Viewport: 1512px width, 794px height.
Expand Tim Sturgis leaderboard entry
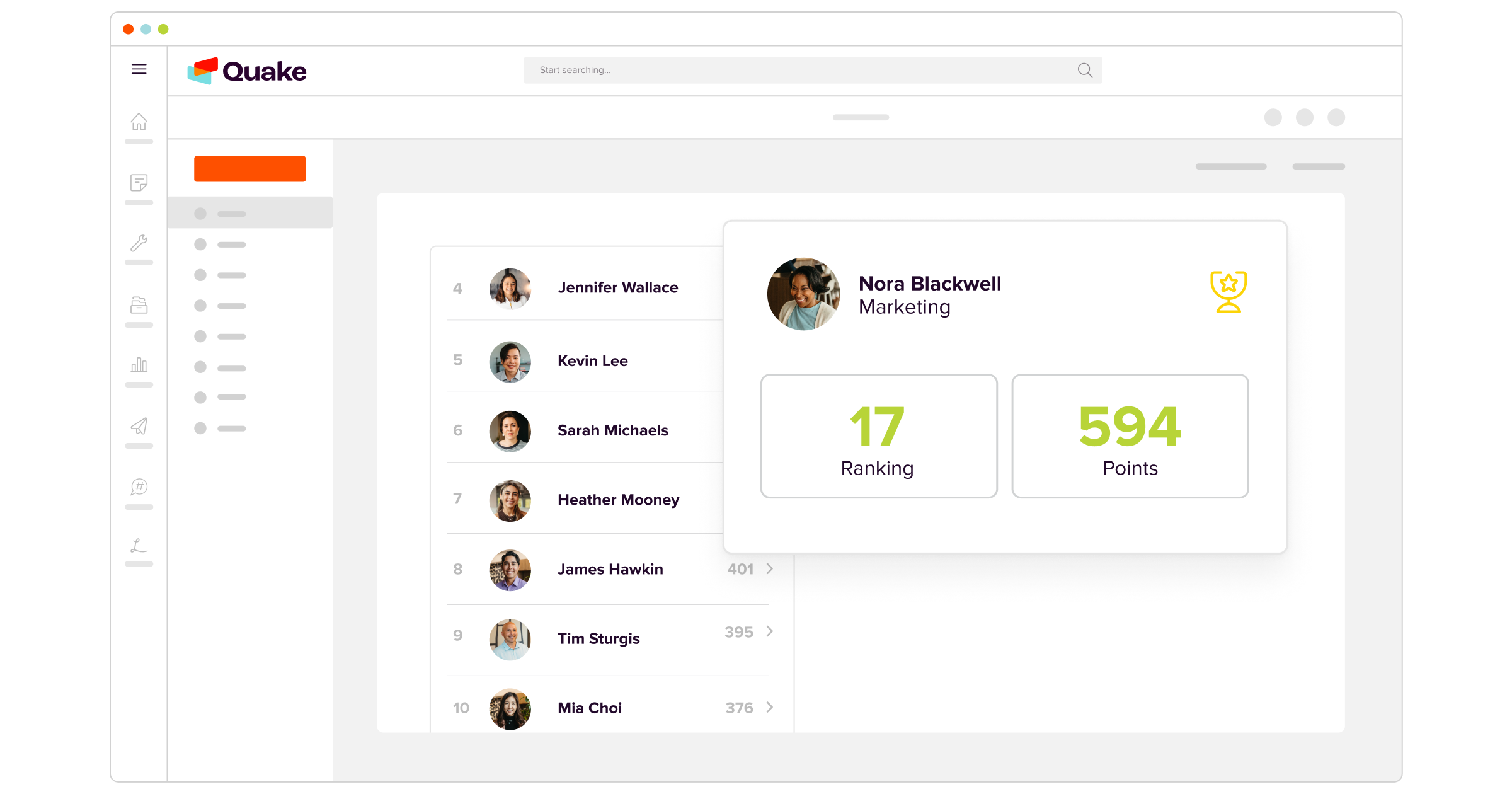pyautogui.click(x=771, y=637)
